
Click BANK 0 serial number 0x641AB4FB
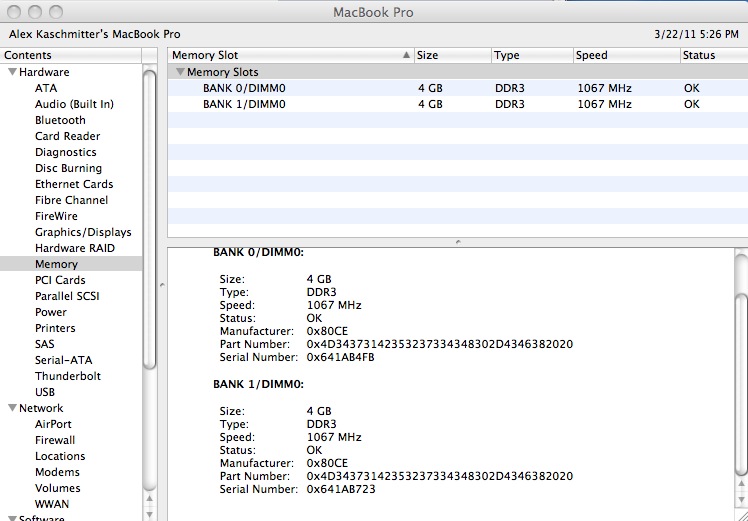click(341, 357)
